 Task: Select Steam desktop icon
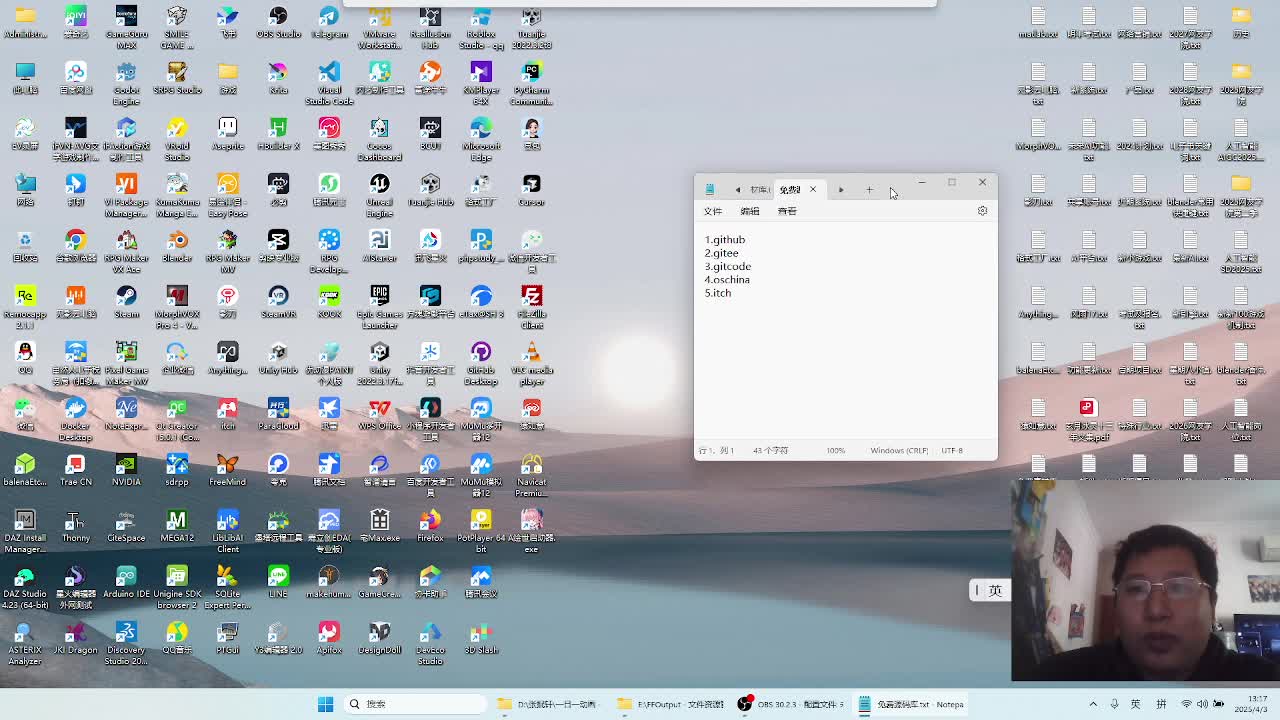126,303
